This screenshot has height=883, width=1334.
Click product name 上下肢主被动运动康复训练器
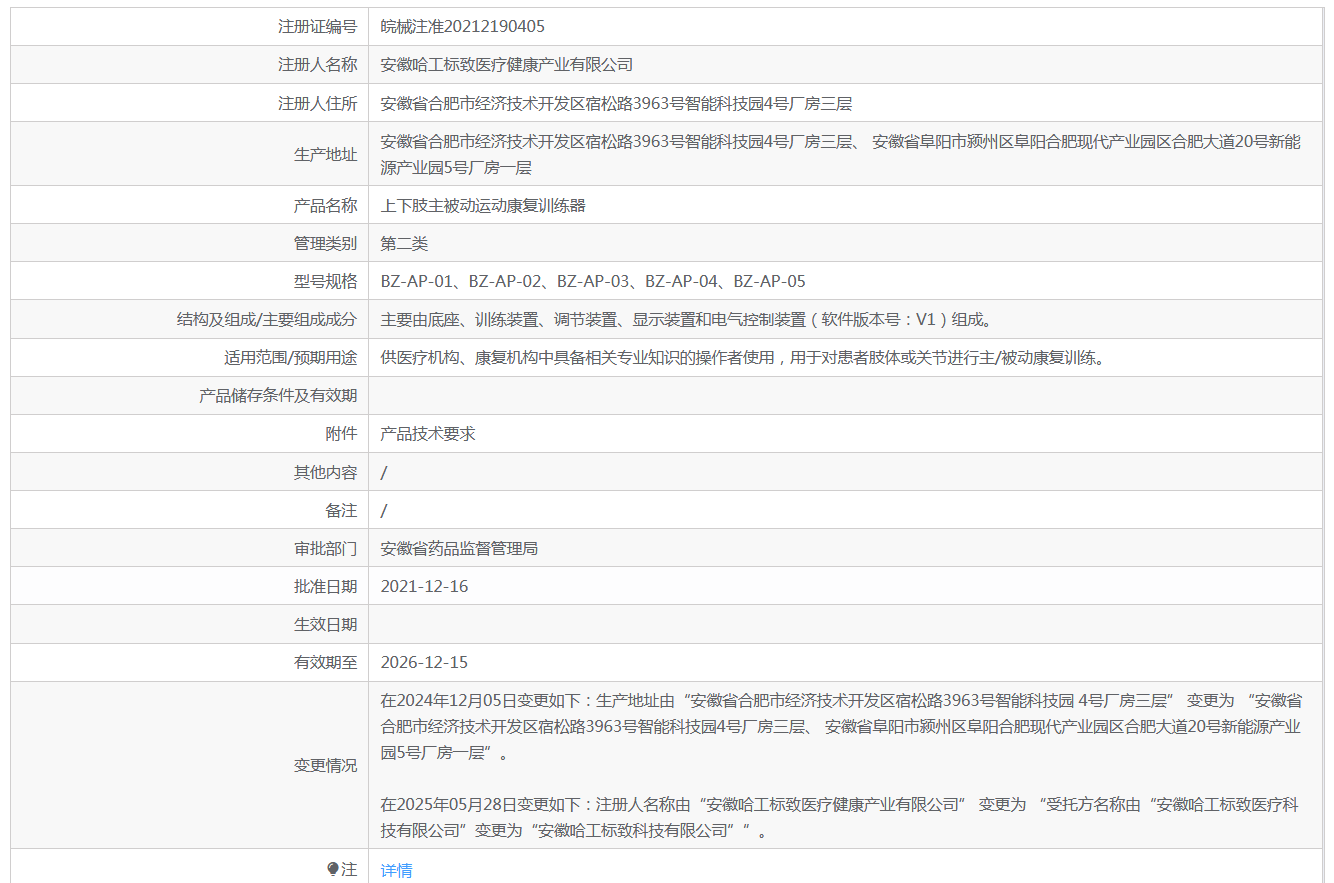483,205
